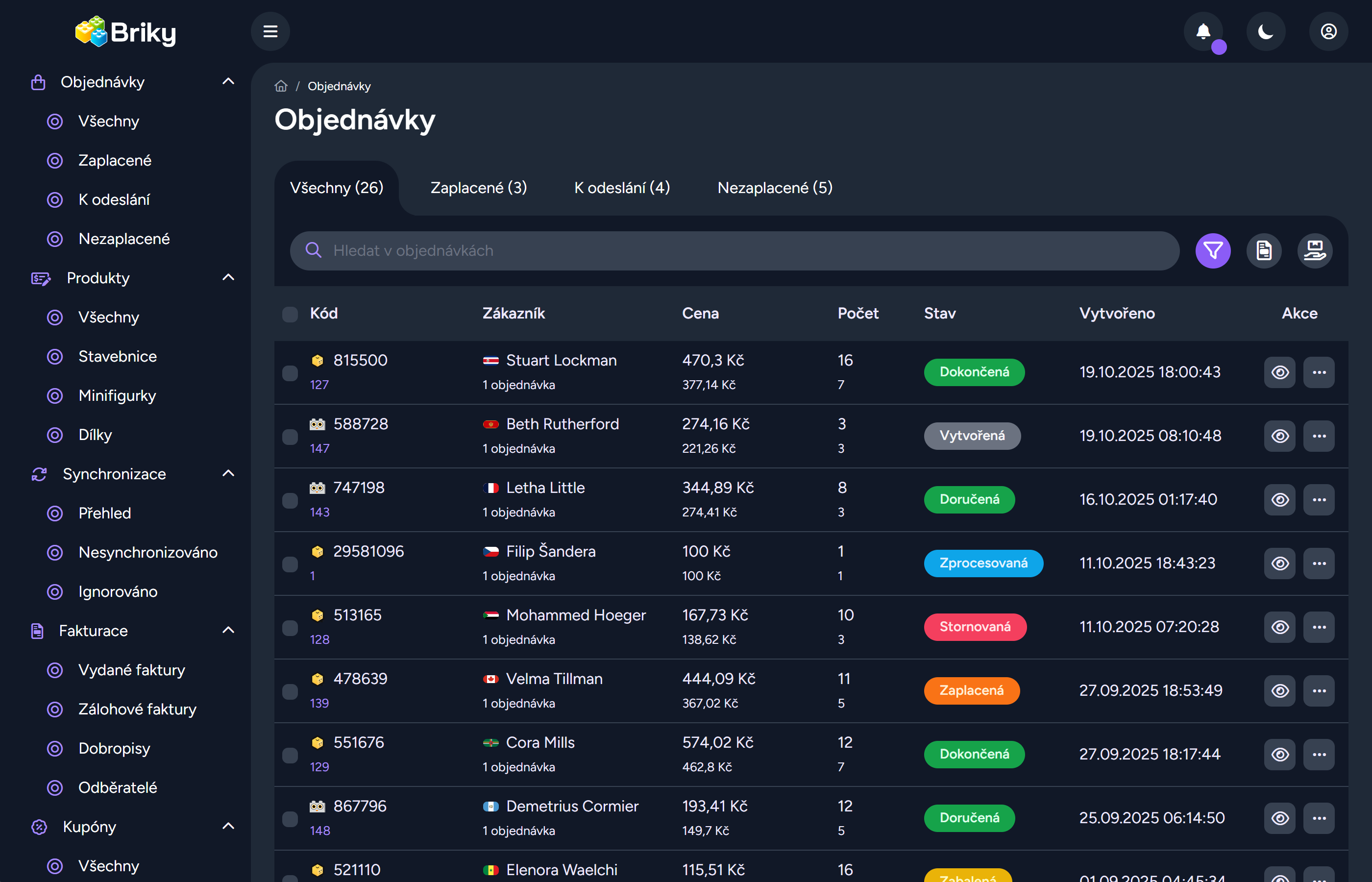Open more actions for order 588728
Screen dimensions: 1372x882
pos(1319,436)
